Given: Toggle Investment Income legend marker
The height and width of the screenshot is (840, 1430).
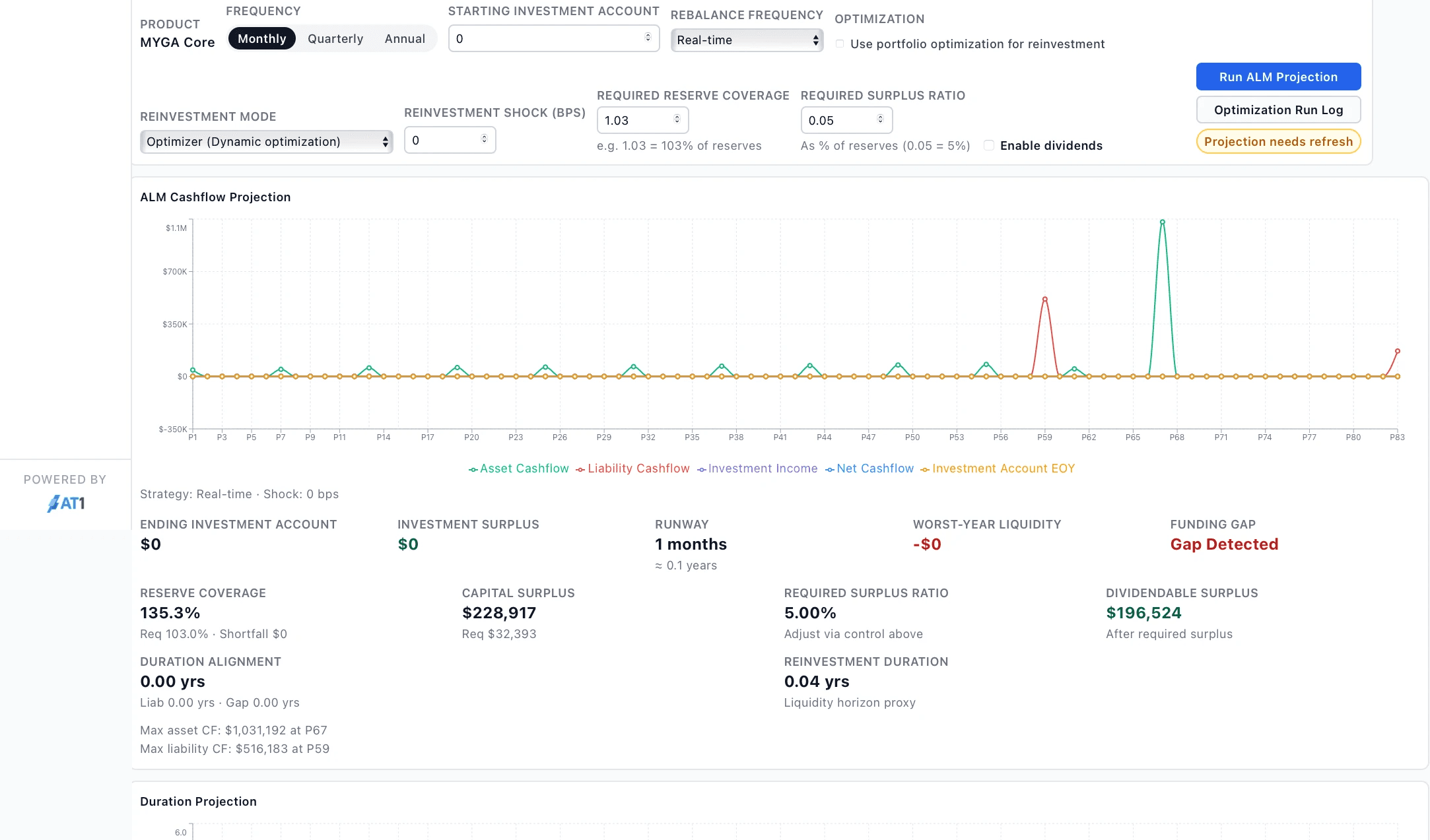Looking at the screenshot, I should [x=701, y=469].
